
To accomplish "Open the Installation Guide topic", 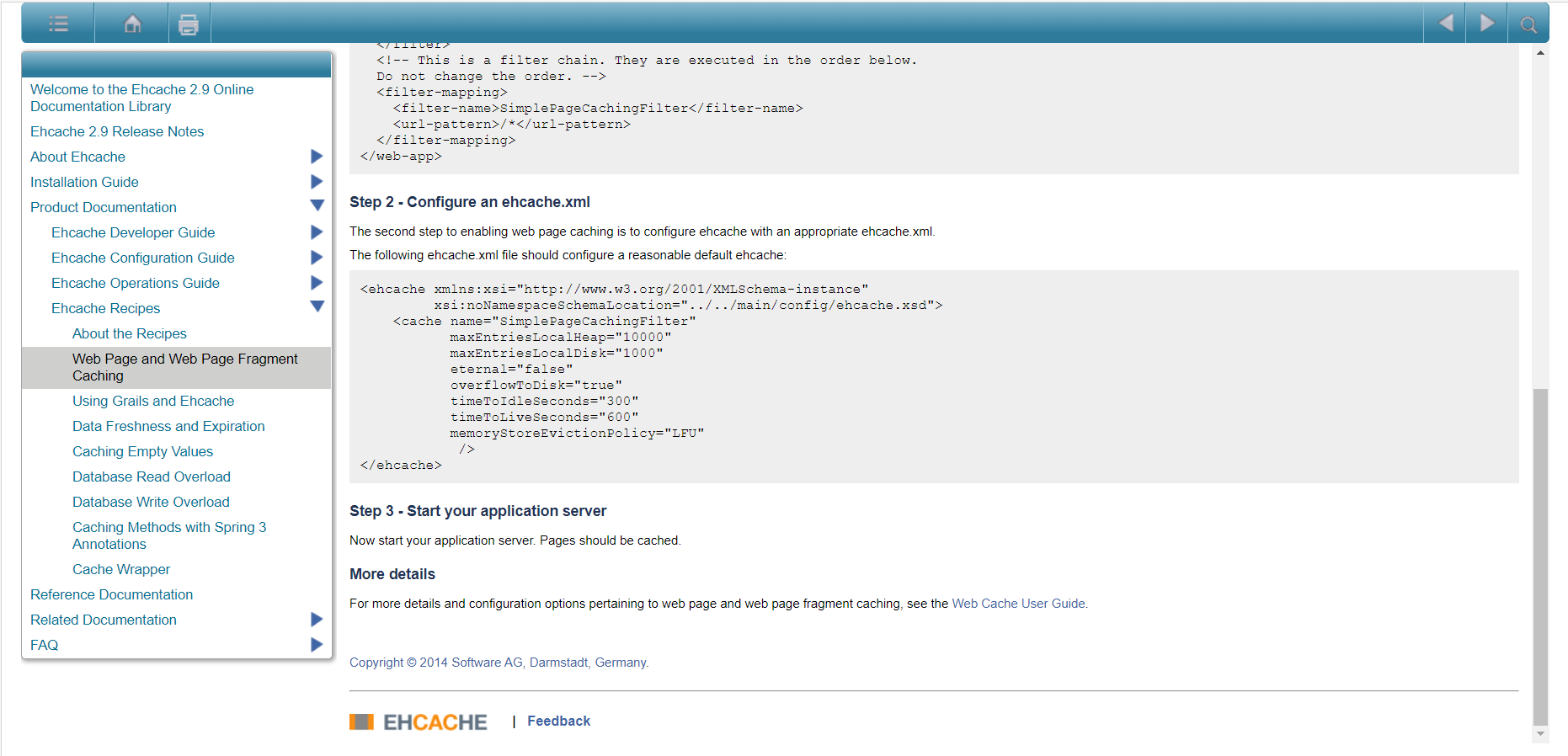I will pyautogui.click(x=84, y=182).
